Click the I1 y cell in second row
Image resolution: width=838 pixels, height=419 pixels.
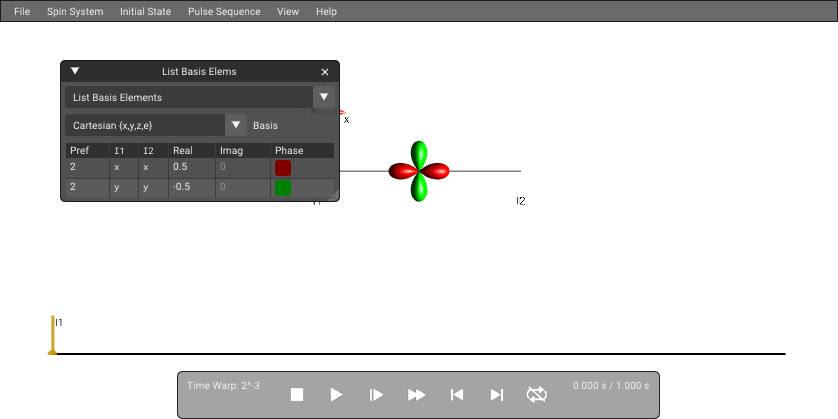[124, 187]
